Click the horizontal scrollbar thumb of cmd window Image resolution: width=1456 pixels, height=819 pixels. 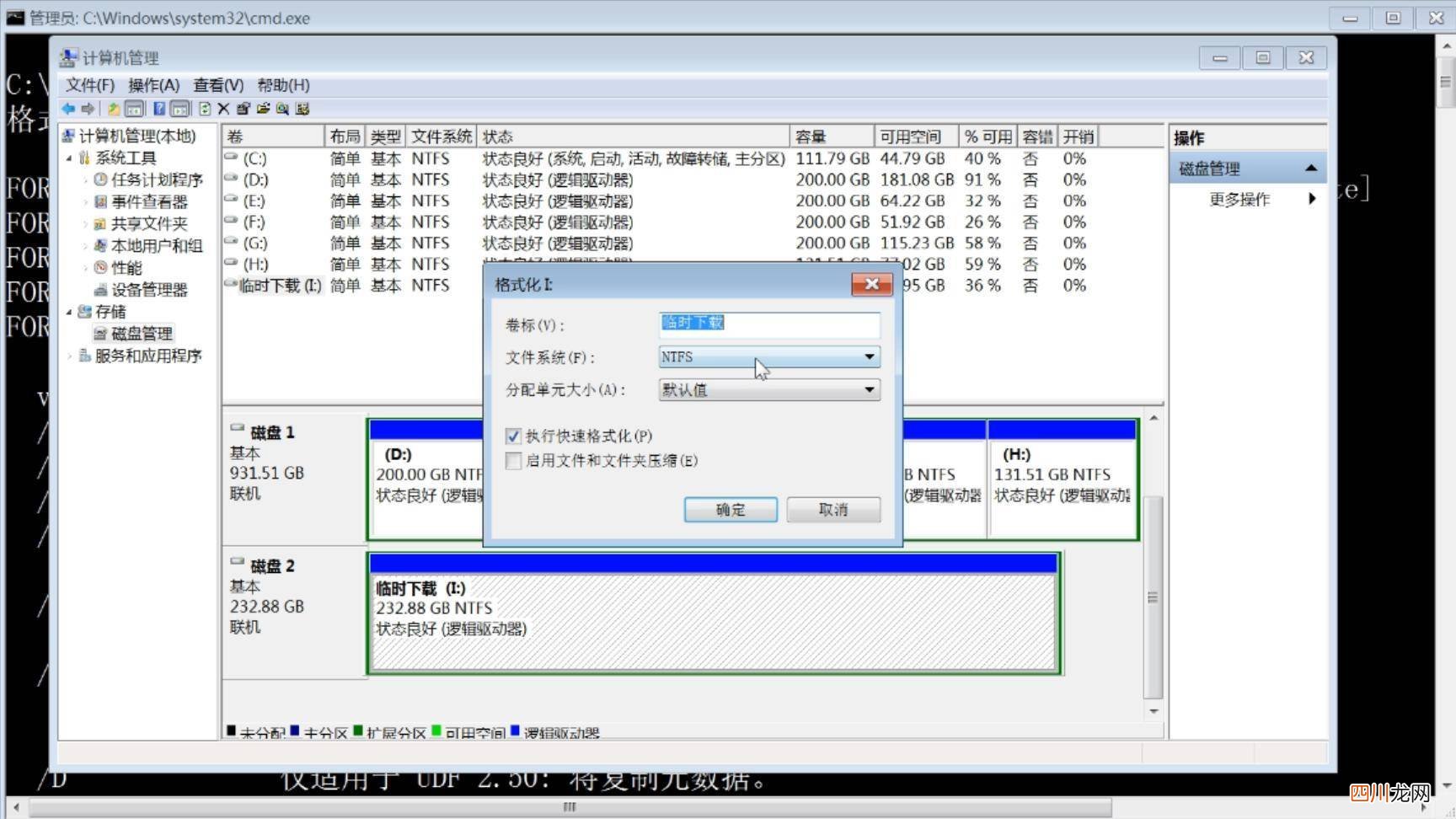[570, 807]
